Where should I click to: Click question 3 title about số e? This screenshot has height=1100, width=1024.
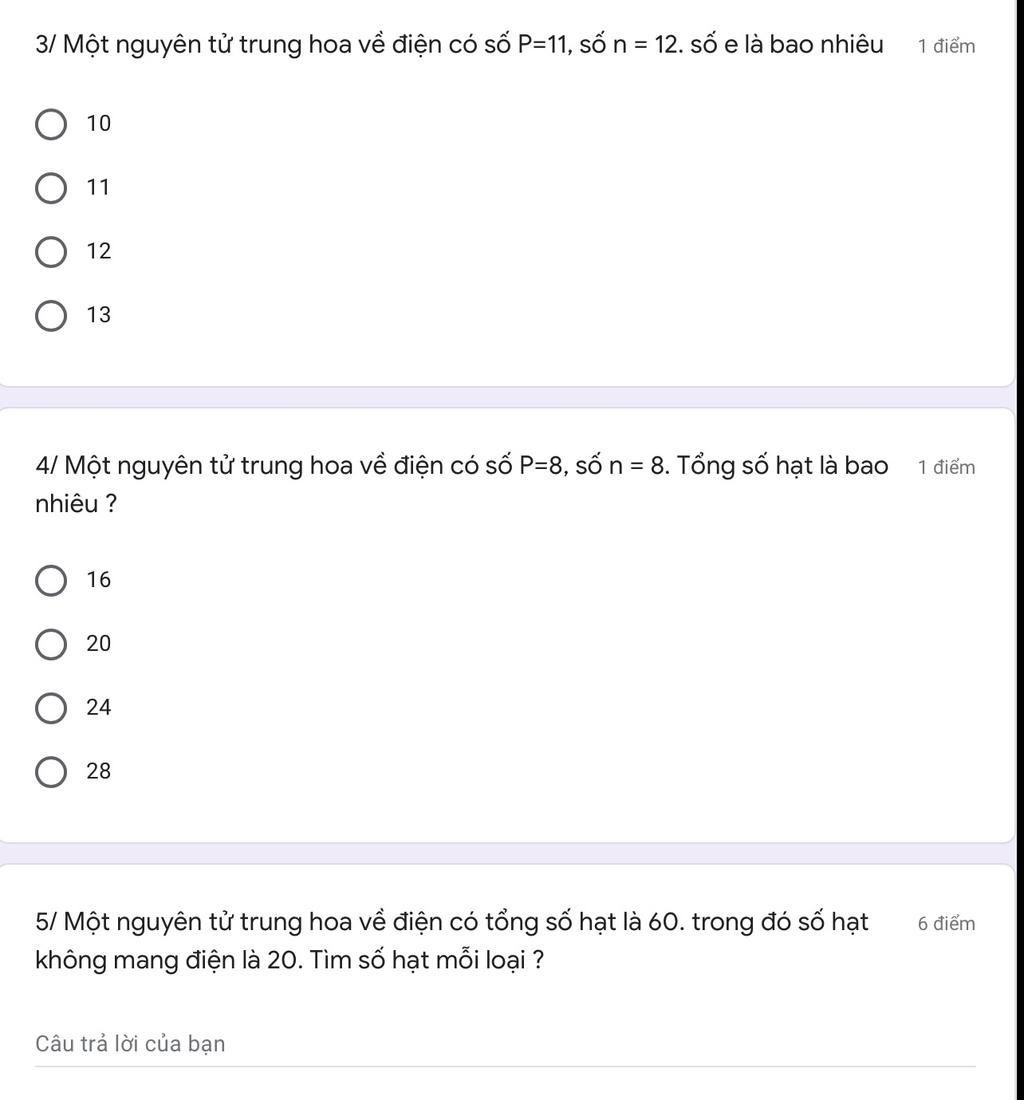[459, 45]
